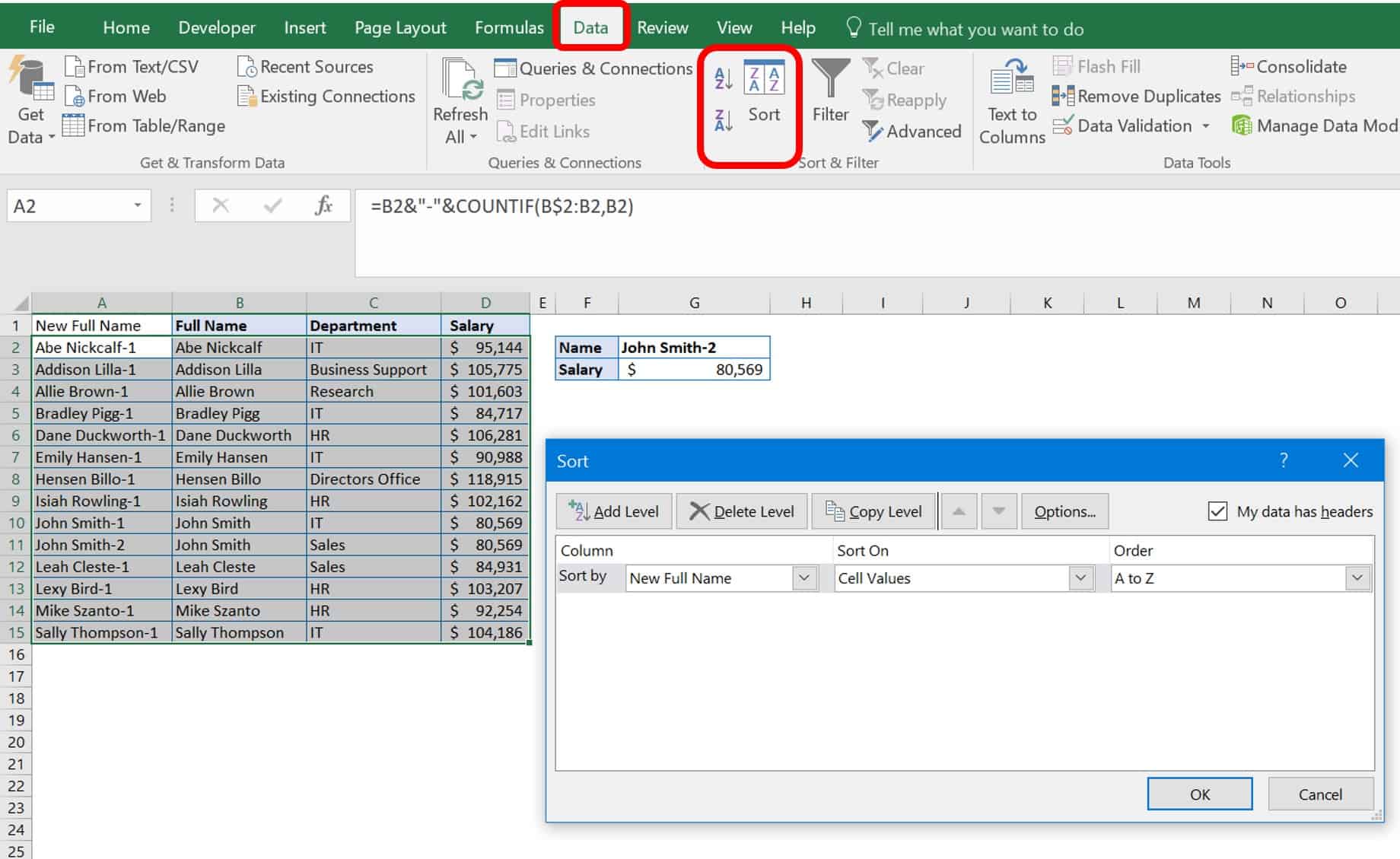Image resolution: width=1400 pixels, height=859 pixels.
Task: Check My data has headers
Action: click(1216, 511)
